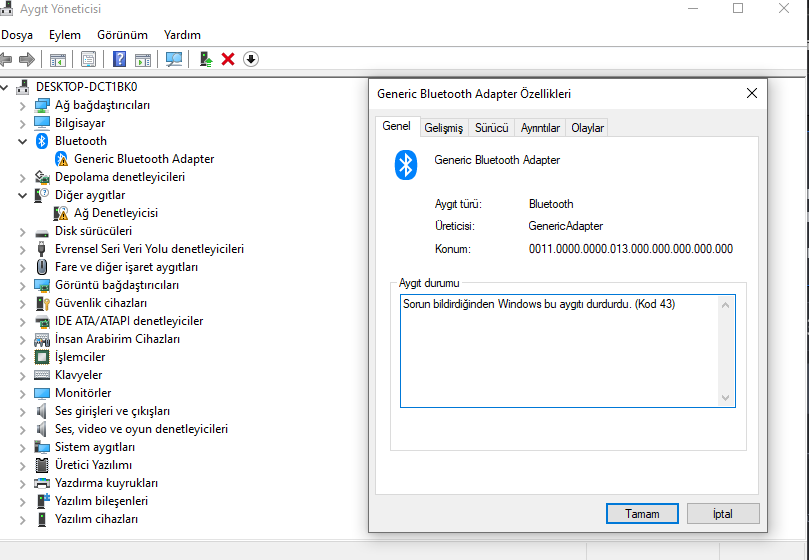Open the Yardım menu
Image resolution: width=809 pixels, height=560 pixels.
click(x=182, y=35)
